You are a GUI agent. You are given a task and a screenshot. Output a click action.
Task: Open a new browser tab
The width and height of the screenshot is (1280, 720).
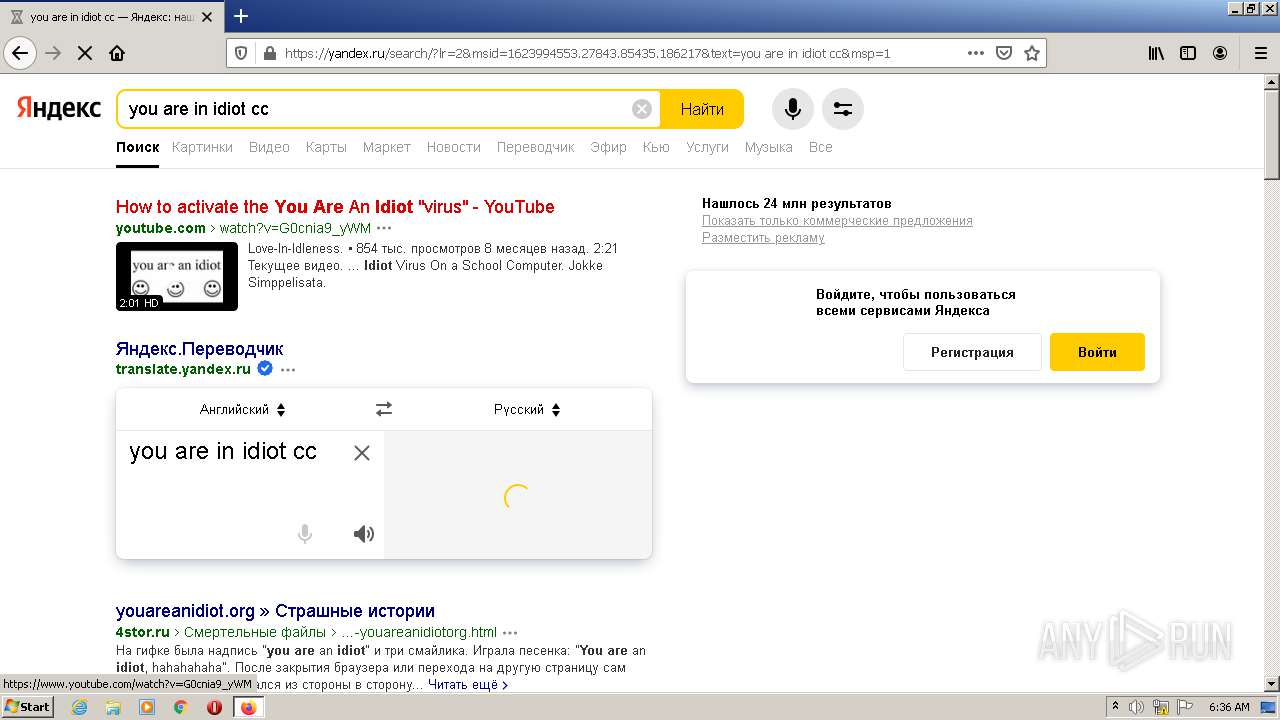[241, 16]
